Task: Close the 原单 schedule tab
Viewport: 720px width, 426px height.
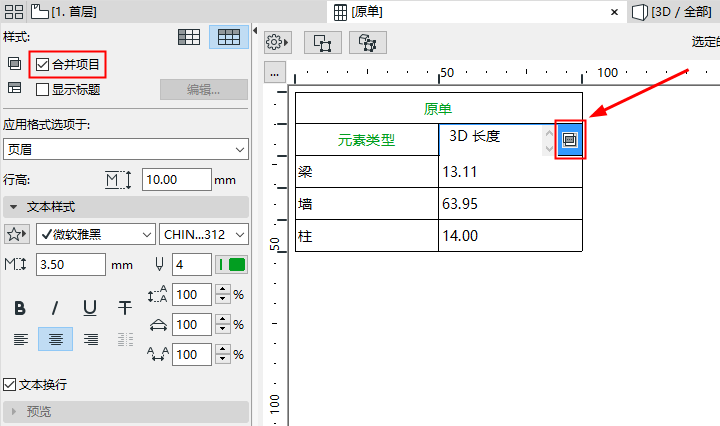Action: [614, 12]
